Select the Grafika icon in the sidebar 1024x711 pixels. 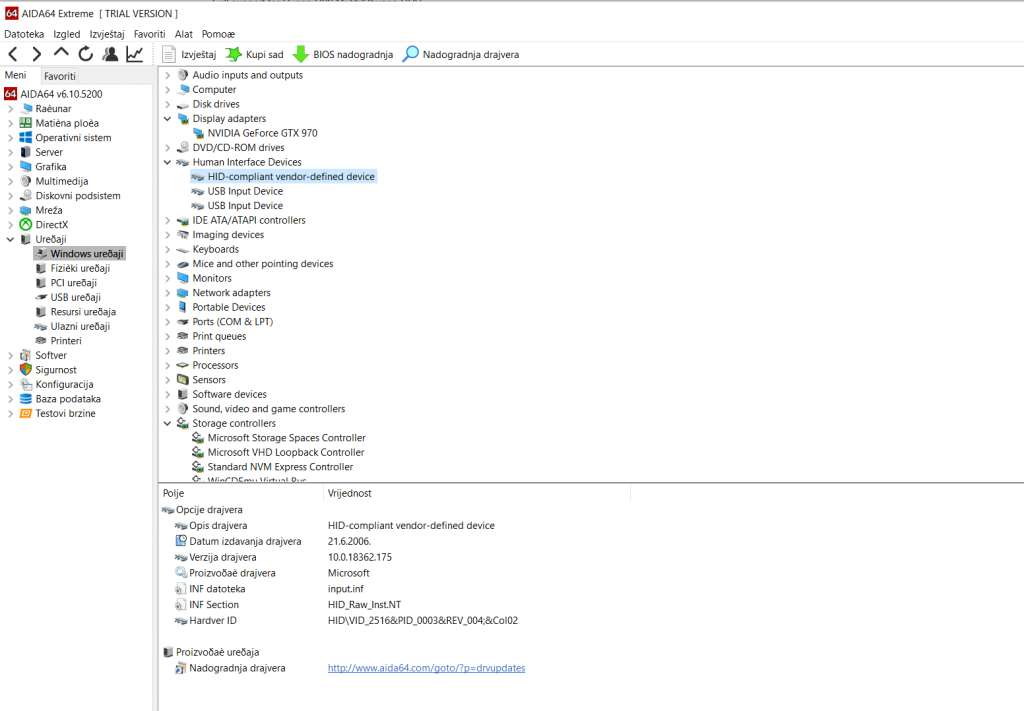click(x=25, y=166)
